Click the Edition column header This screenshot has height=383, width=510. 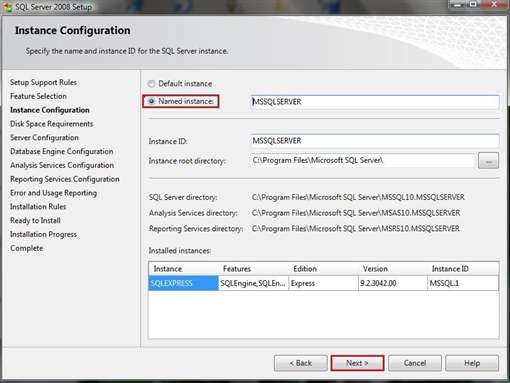(323, 269)
